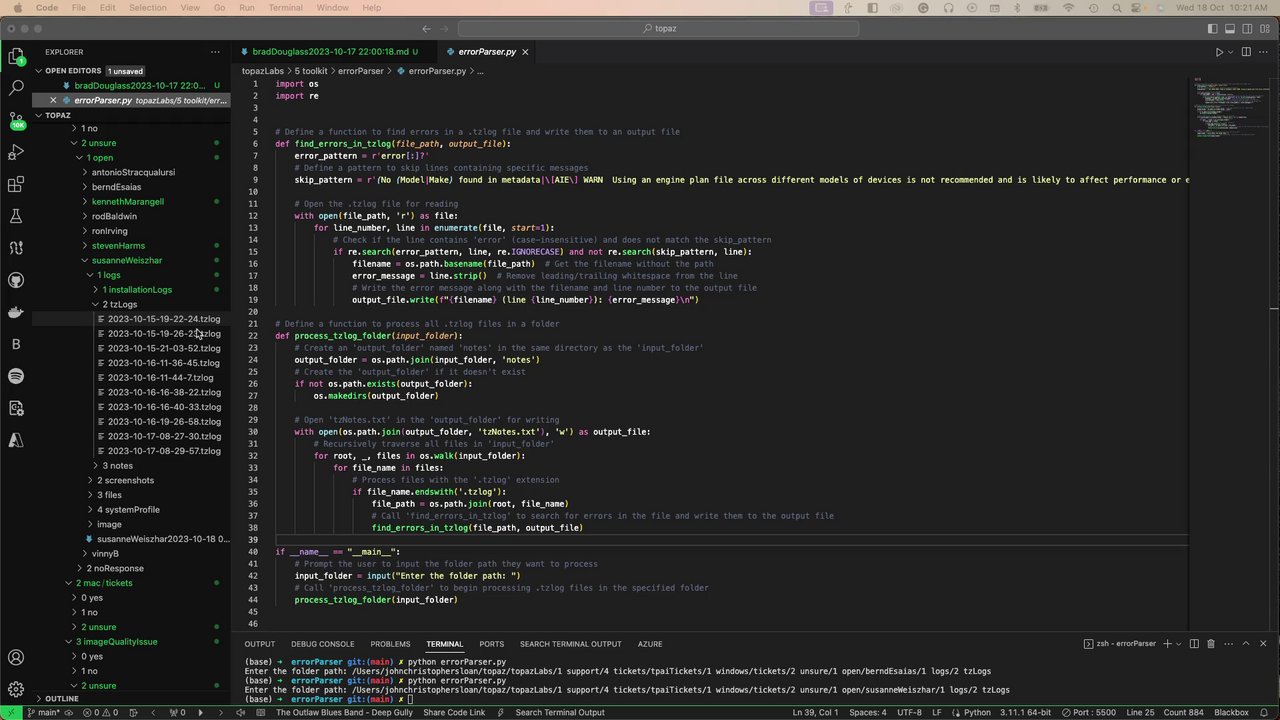Image resolution: width=1280 pixels, height=720 pixels.
Task: Switch to the OUTPUT panel tab
Action: [x=259, y=644]
